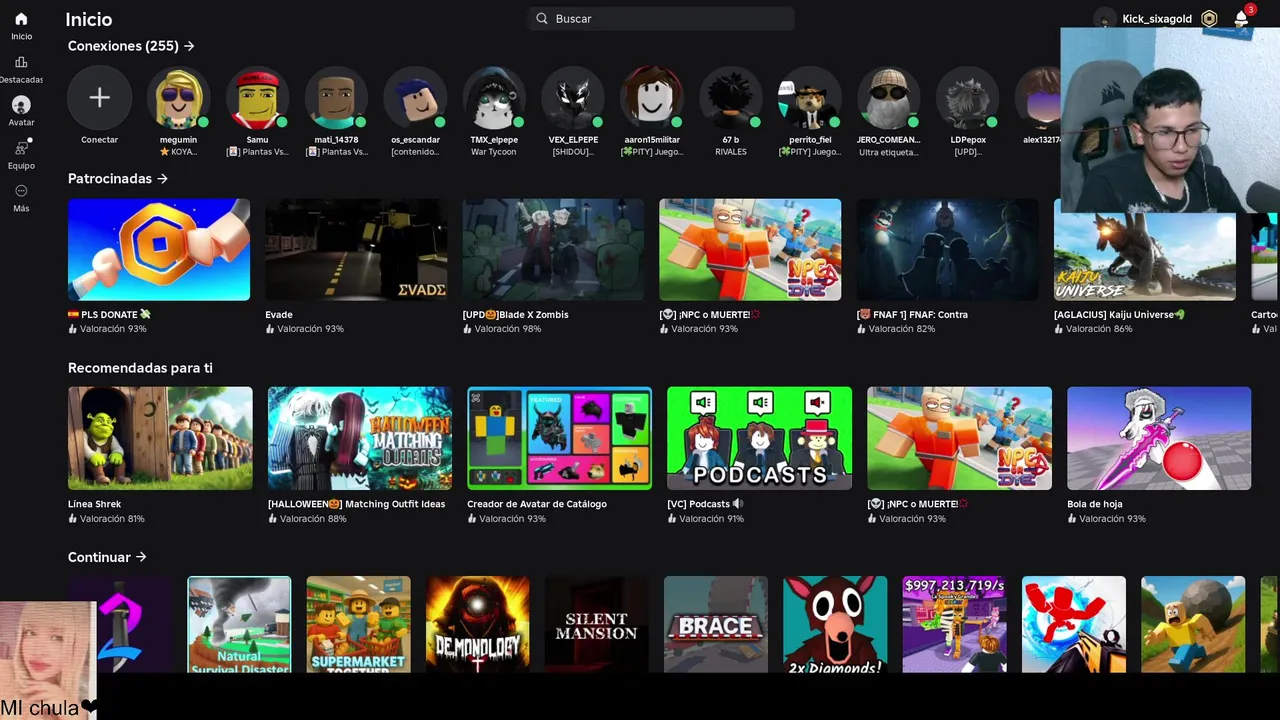Open the Destacadas charts sidebar icon
Screen dimensions: 1280x720
[x=21, y=62]
